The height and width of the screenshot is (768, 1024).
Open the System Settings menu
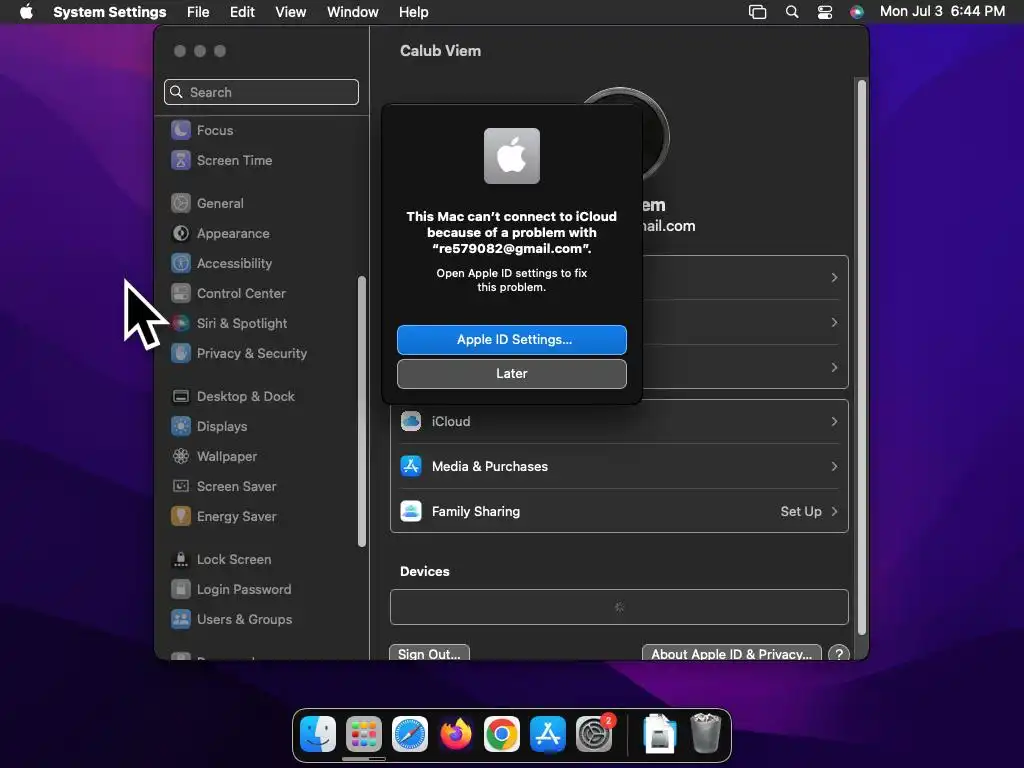coord(110,12)
